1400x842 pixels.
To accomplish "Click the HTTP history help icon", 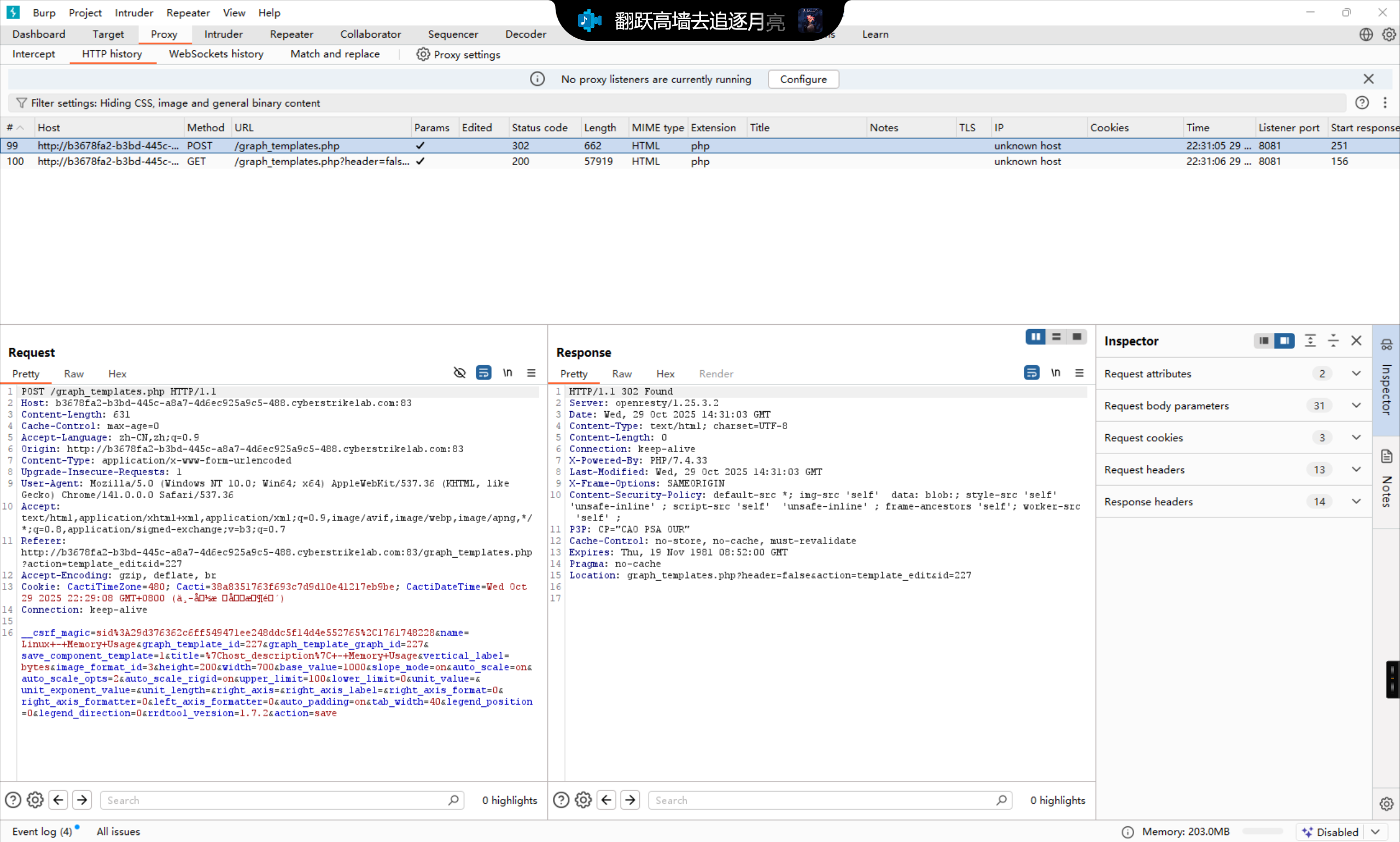I will 1361,103.
